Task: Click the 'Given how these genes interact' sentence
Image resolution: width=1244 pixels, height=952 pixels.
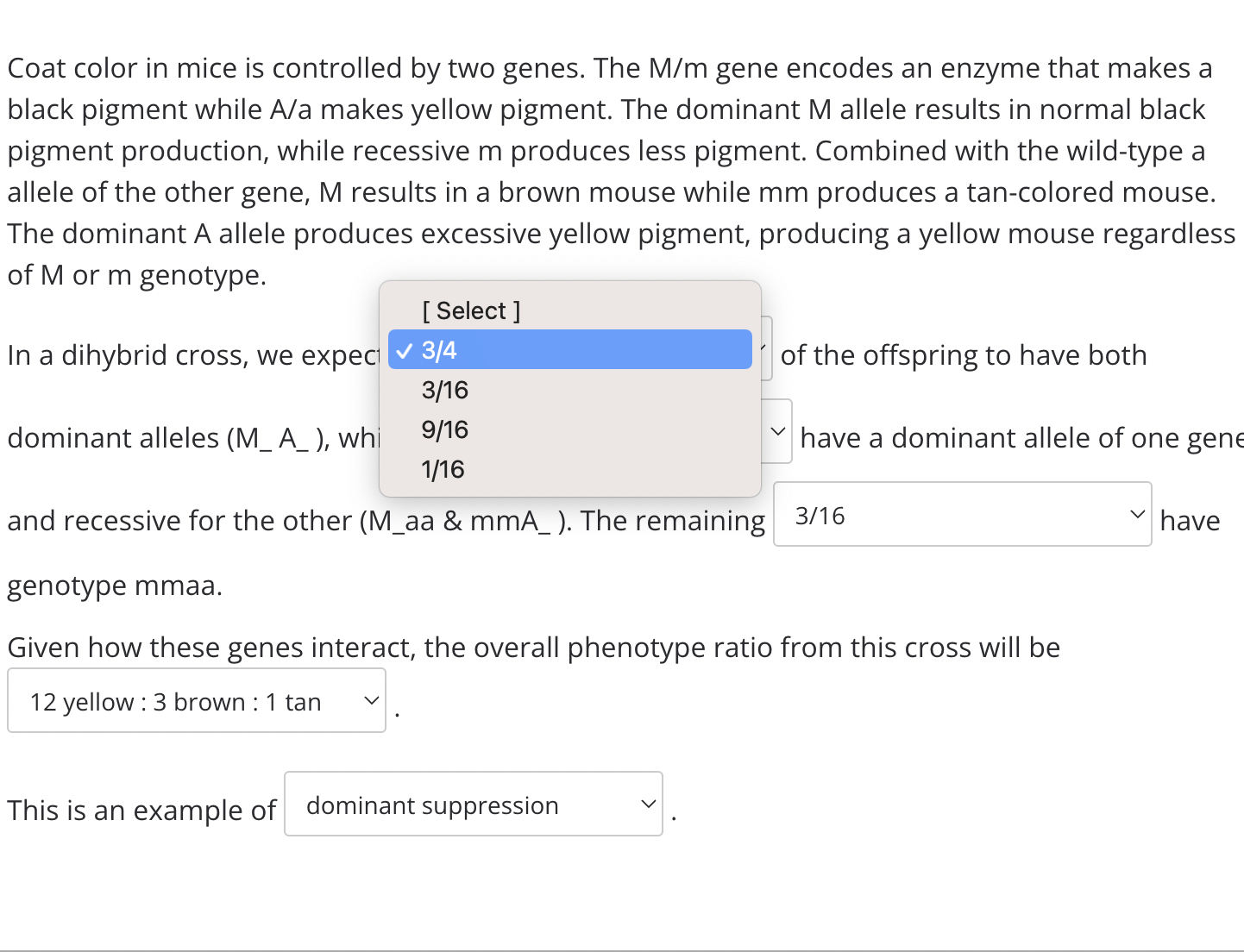Action: pos(533,648)
